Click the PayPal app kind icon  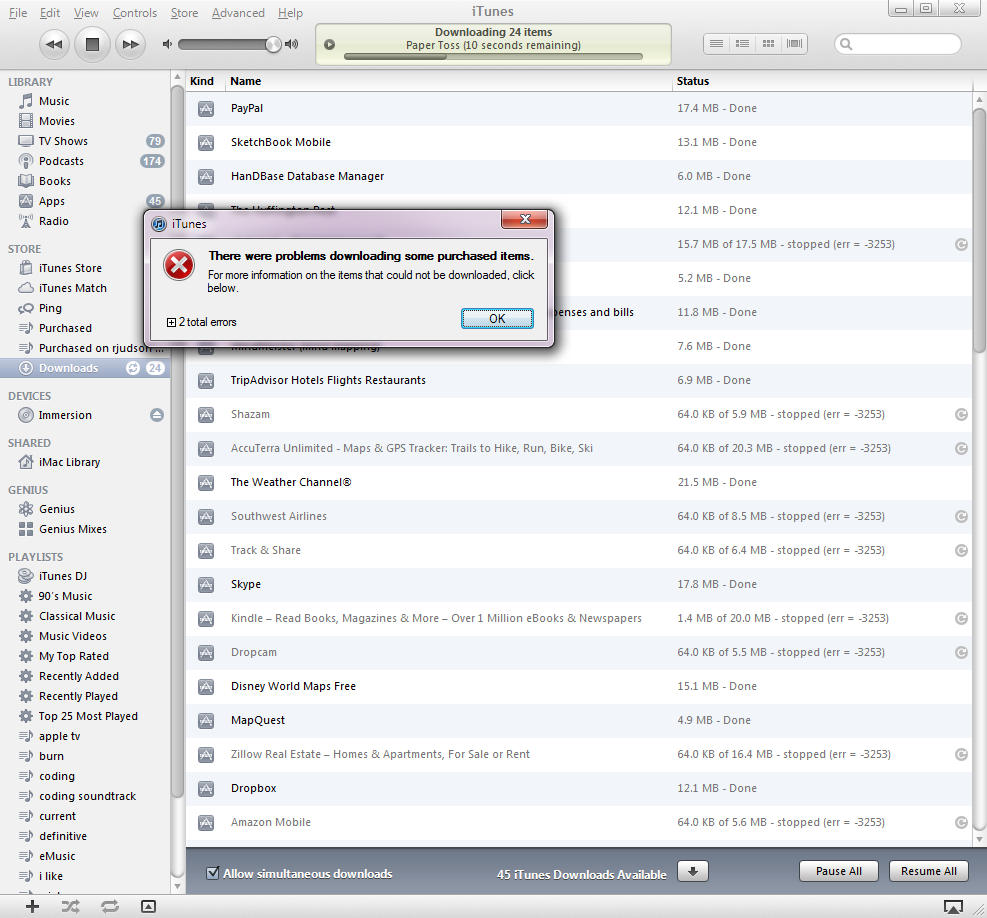206,109
